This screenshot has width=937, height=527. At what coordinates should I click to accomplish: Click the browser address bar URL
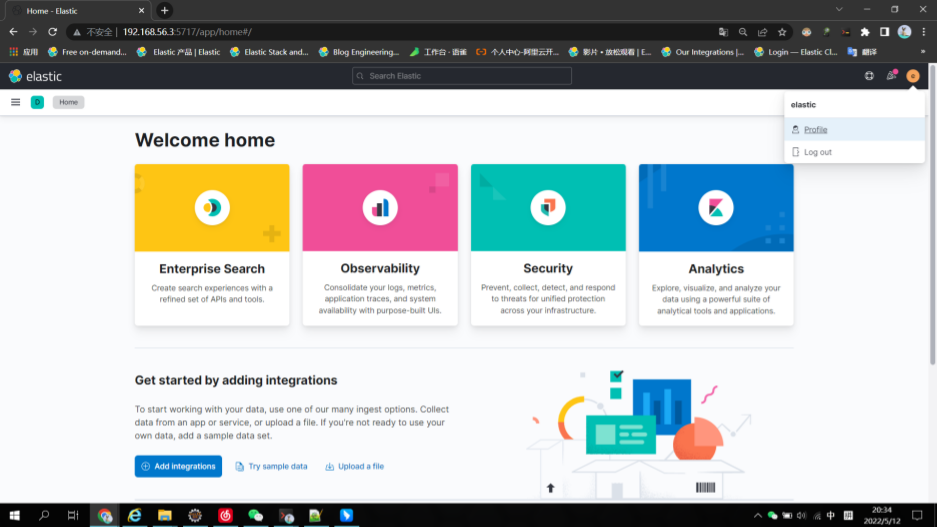(187, 32)
